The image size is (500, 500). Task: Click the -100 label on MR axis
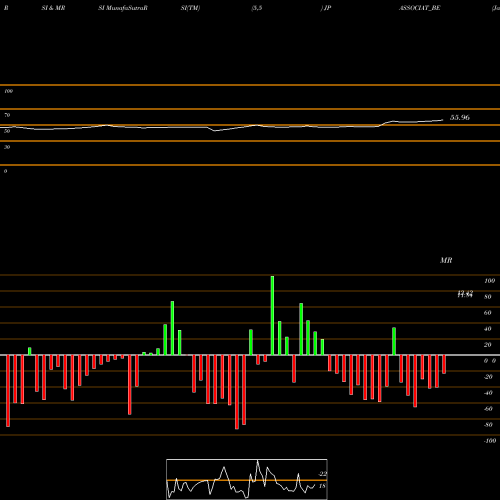coord(490,441)
